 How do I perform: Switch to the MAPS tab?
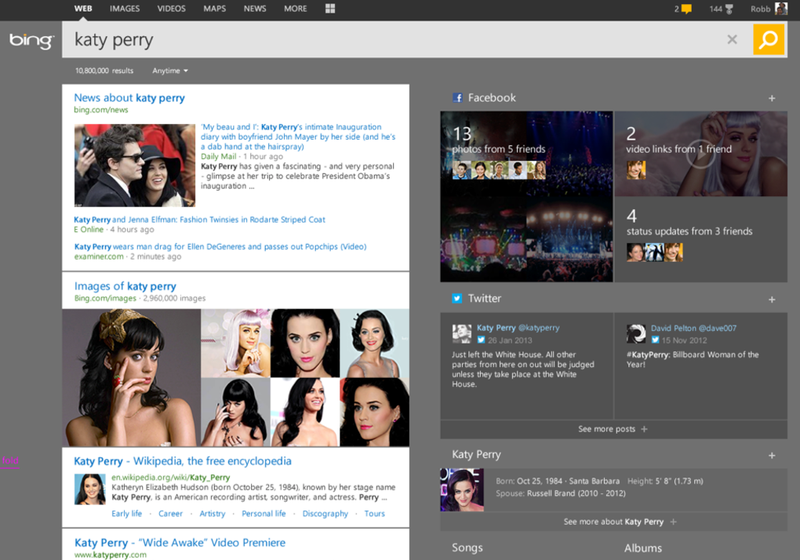tap(215, 9)
